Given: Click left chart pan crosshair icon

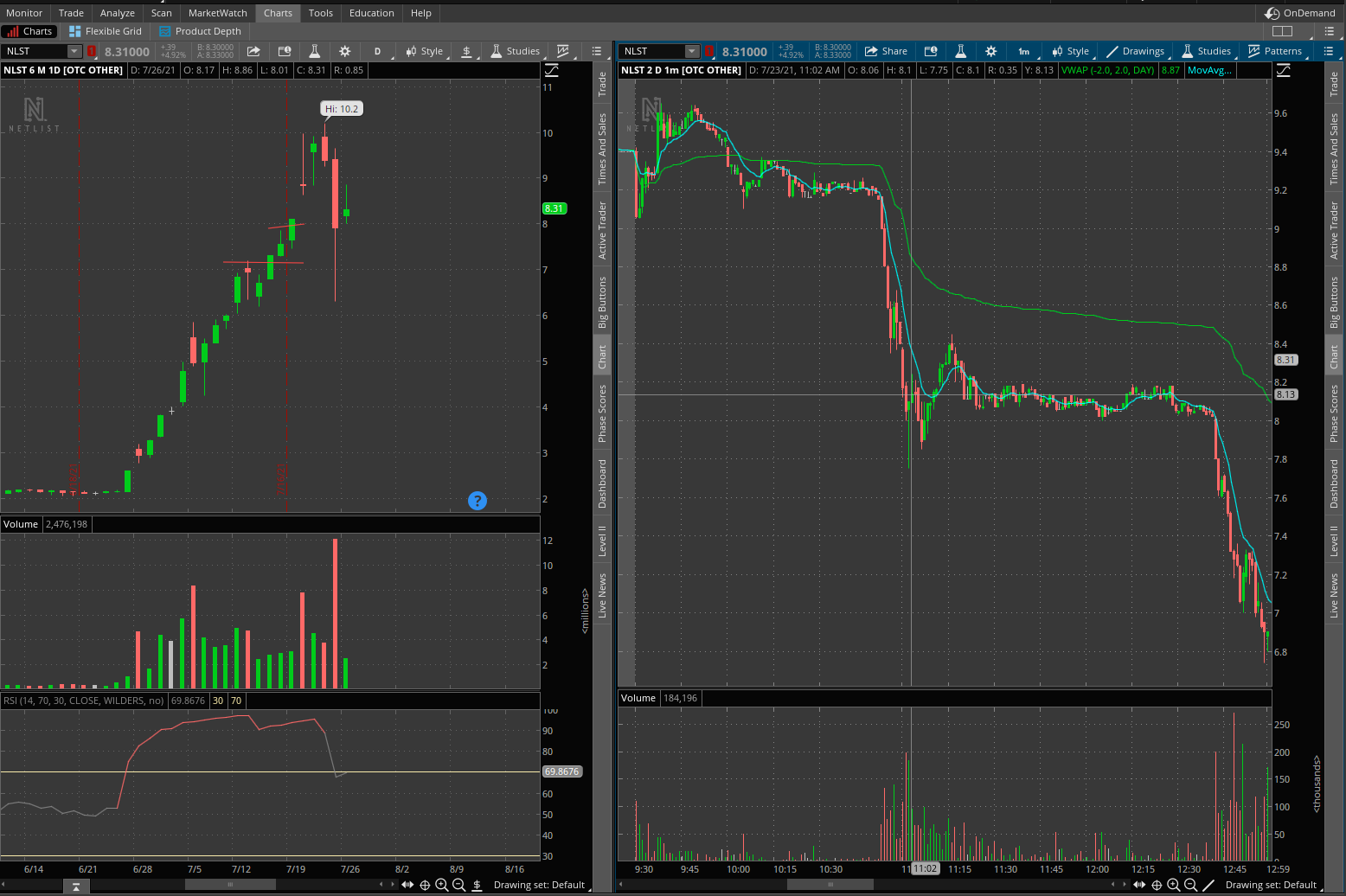Looking at the screenshot, I should click(x=425, y=885).
